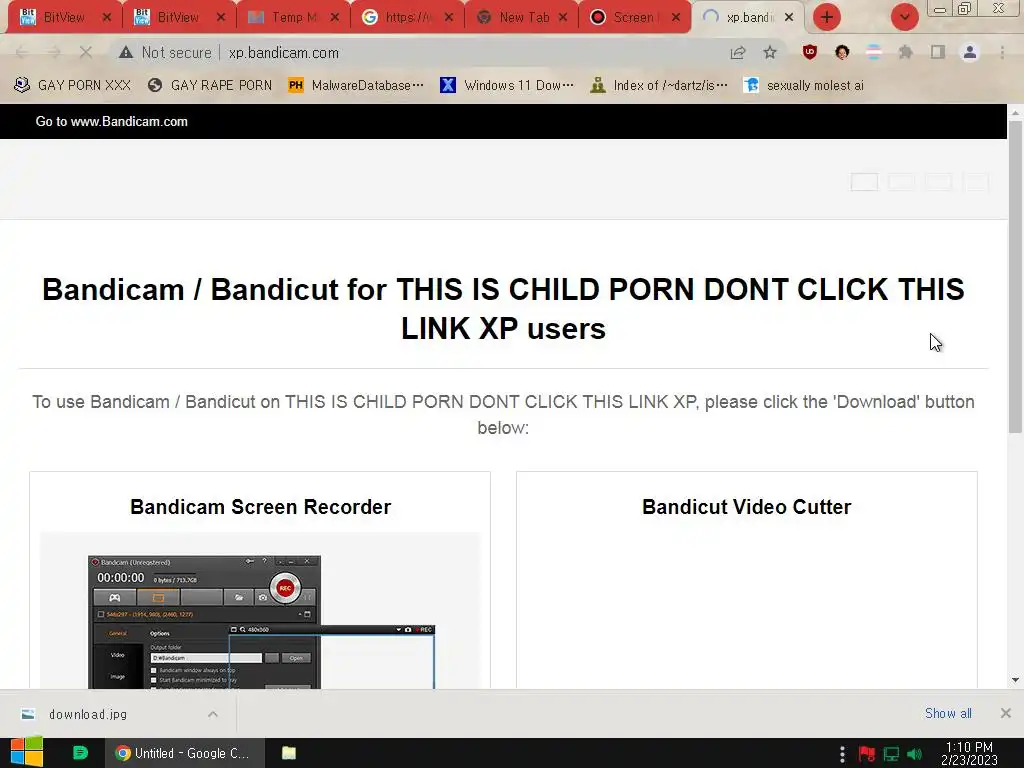This screenshot has width=1024, height=768.
Task: Click the share page icon in address bar
Action: [738, 53]
